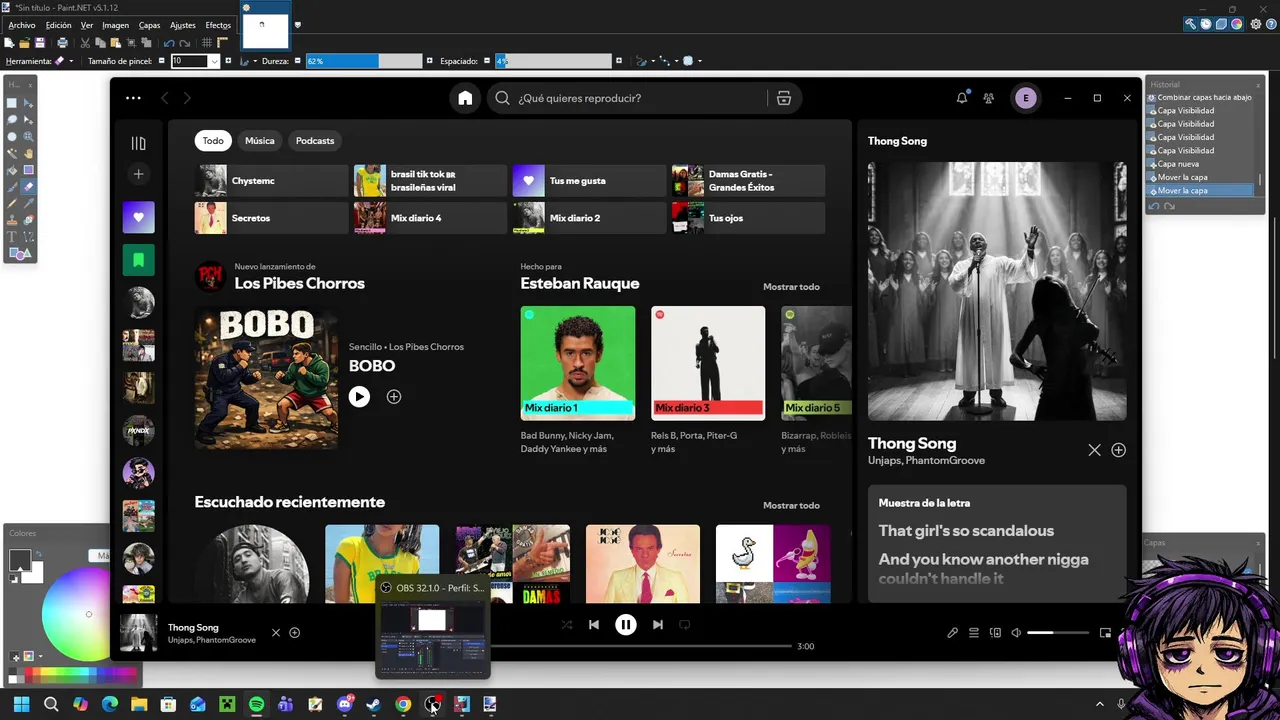Click Paint.NET print icon
The width and height of the screenshot is (1280, 720).
(x=62, y=43)
